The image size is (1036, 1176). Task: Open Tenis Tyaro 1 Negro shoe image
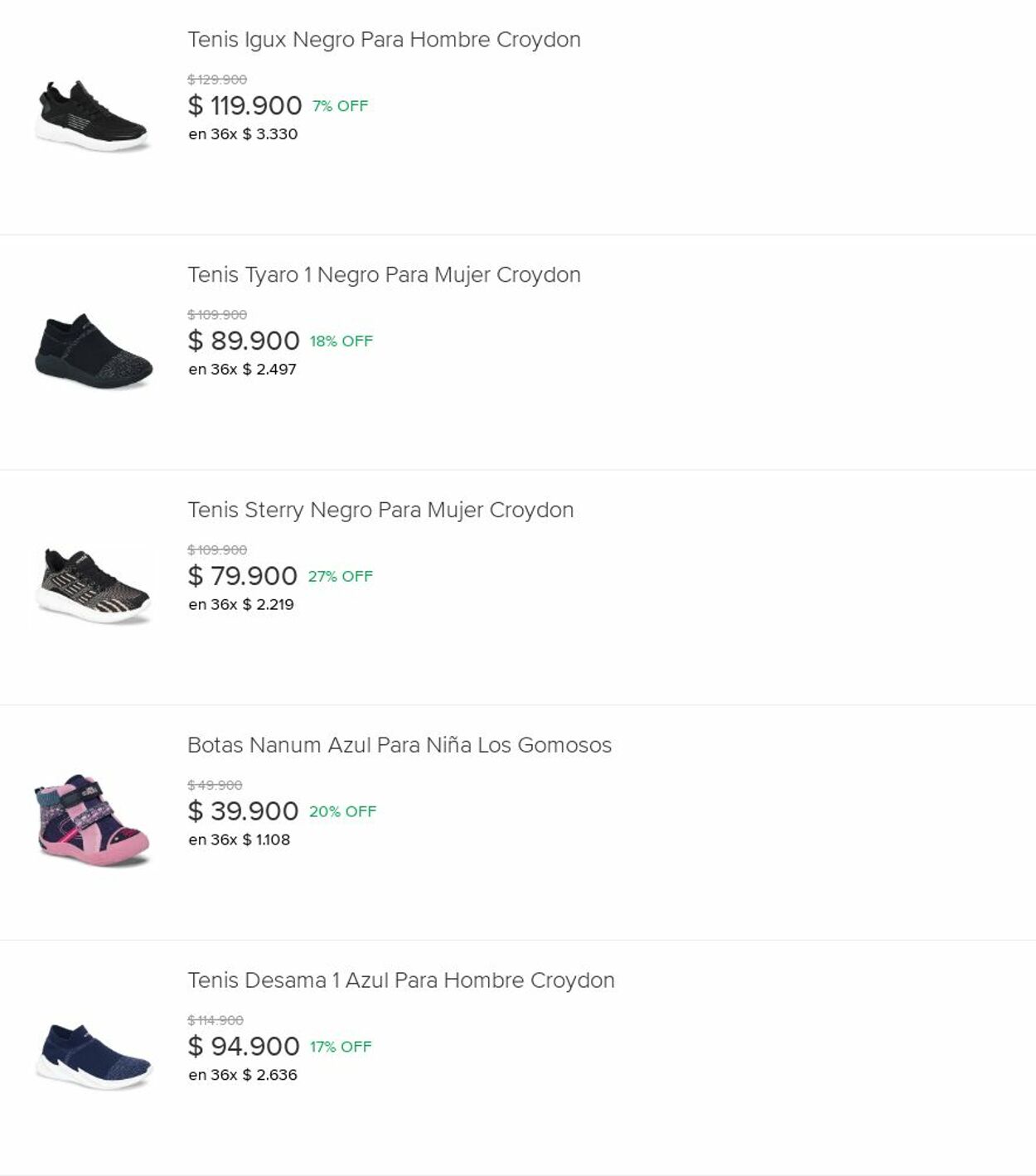tap(93, 352)
